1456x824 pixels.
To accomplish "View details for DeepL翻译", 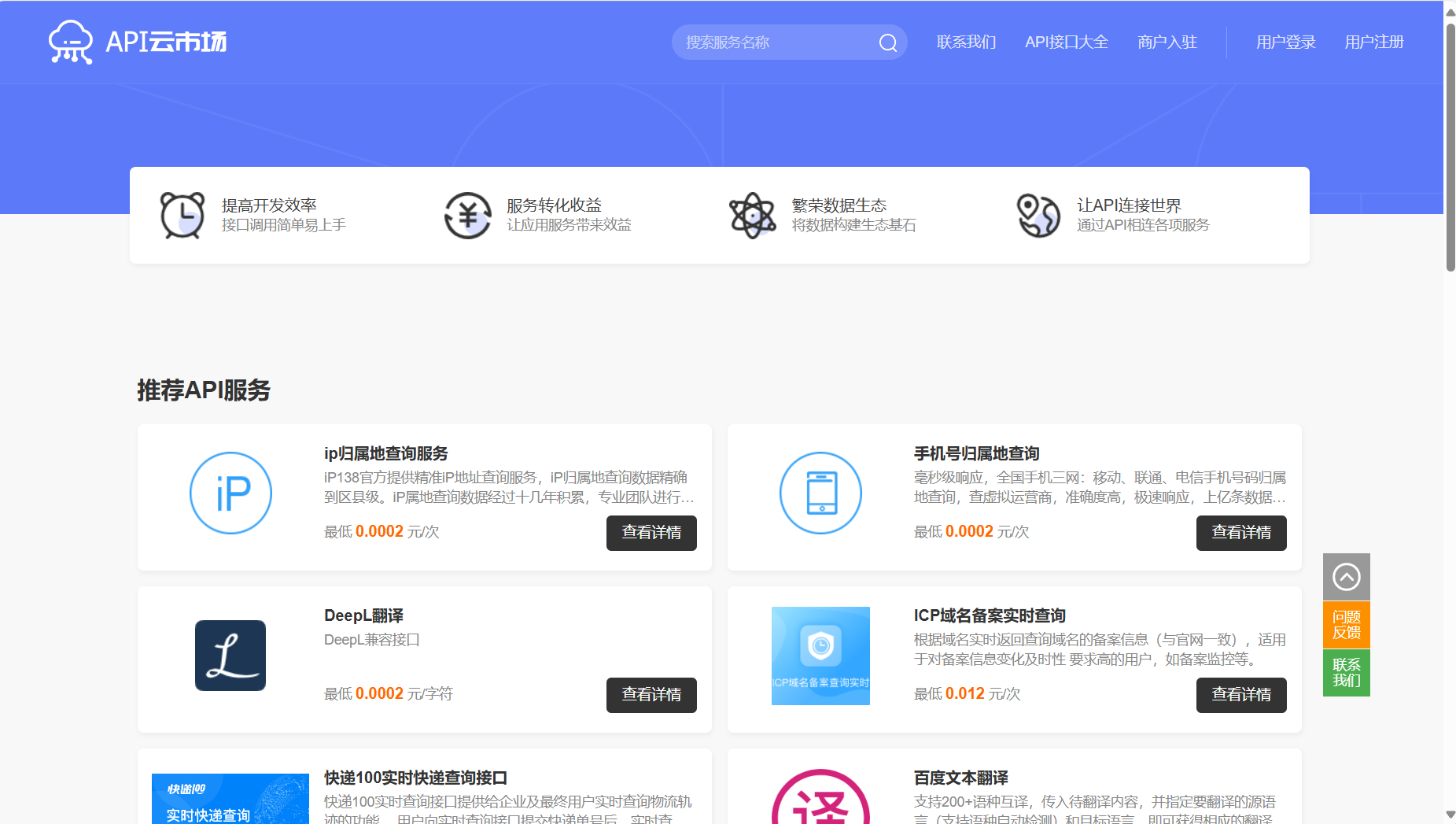I will click(x=651, y=695).
